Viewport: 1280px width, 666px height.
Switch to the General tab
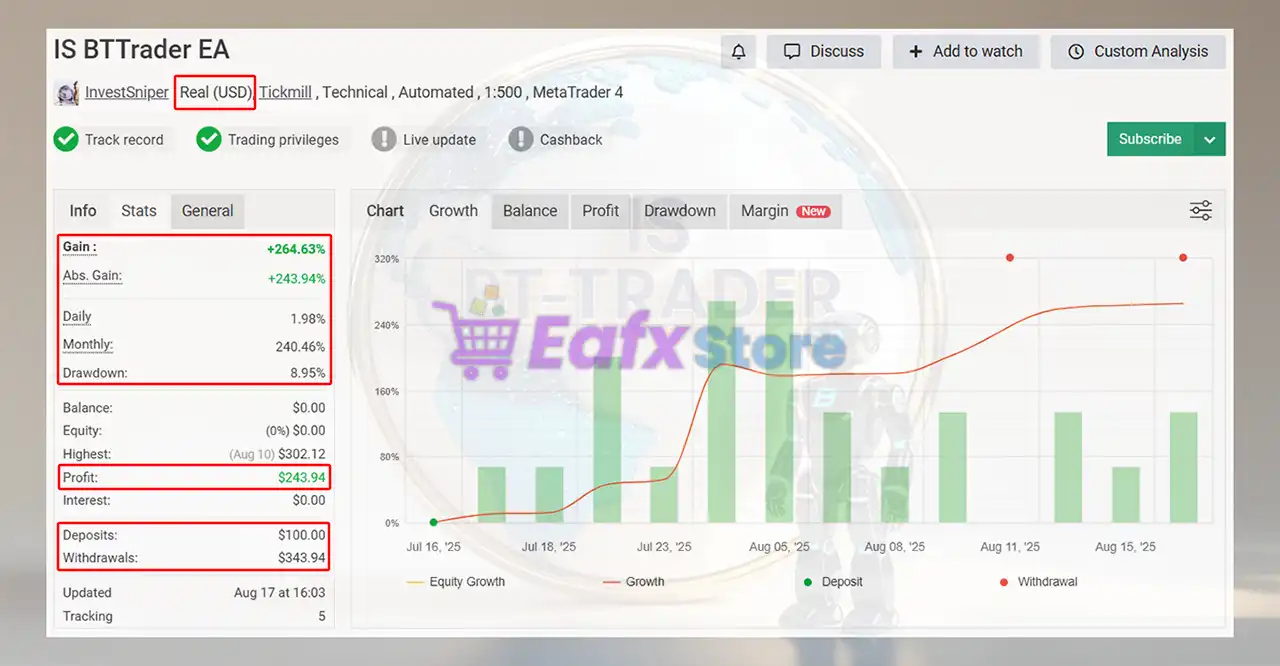tap(208, 211)
